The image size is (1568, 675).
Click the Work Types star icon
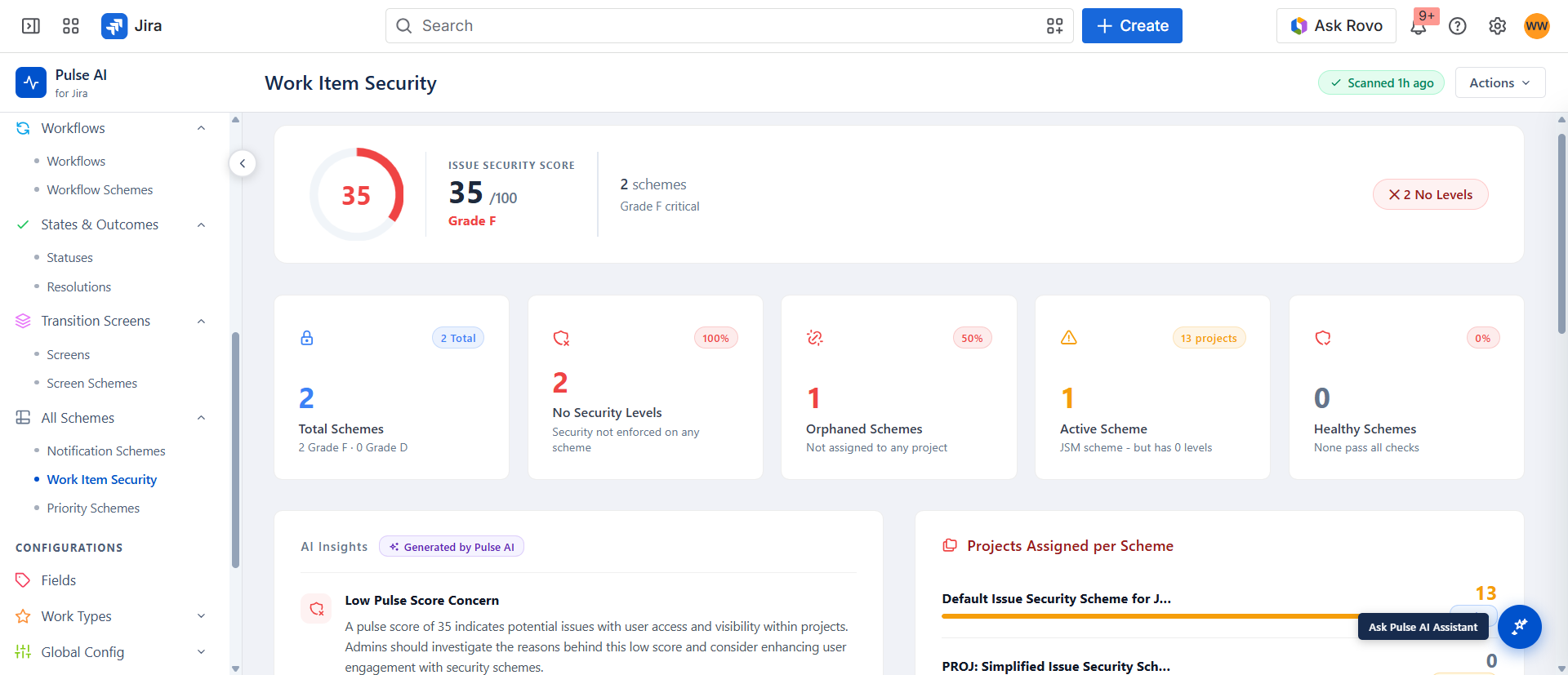pos(23,616)
